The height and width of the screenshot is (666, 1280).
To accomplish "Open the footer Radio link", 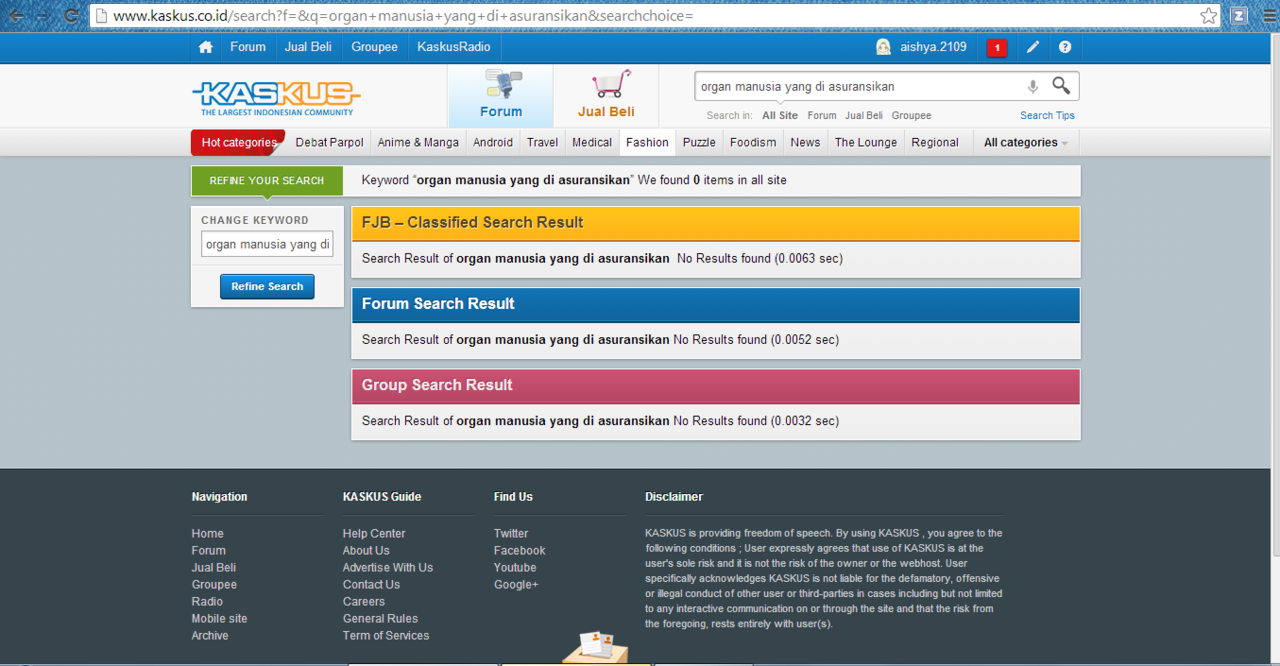I will pos(207,602).
